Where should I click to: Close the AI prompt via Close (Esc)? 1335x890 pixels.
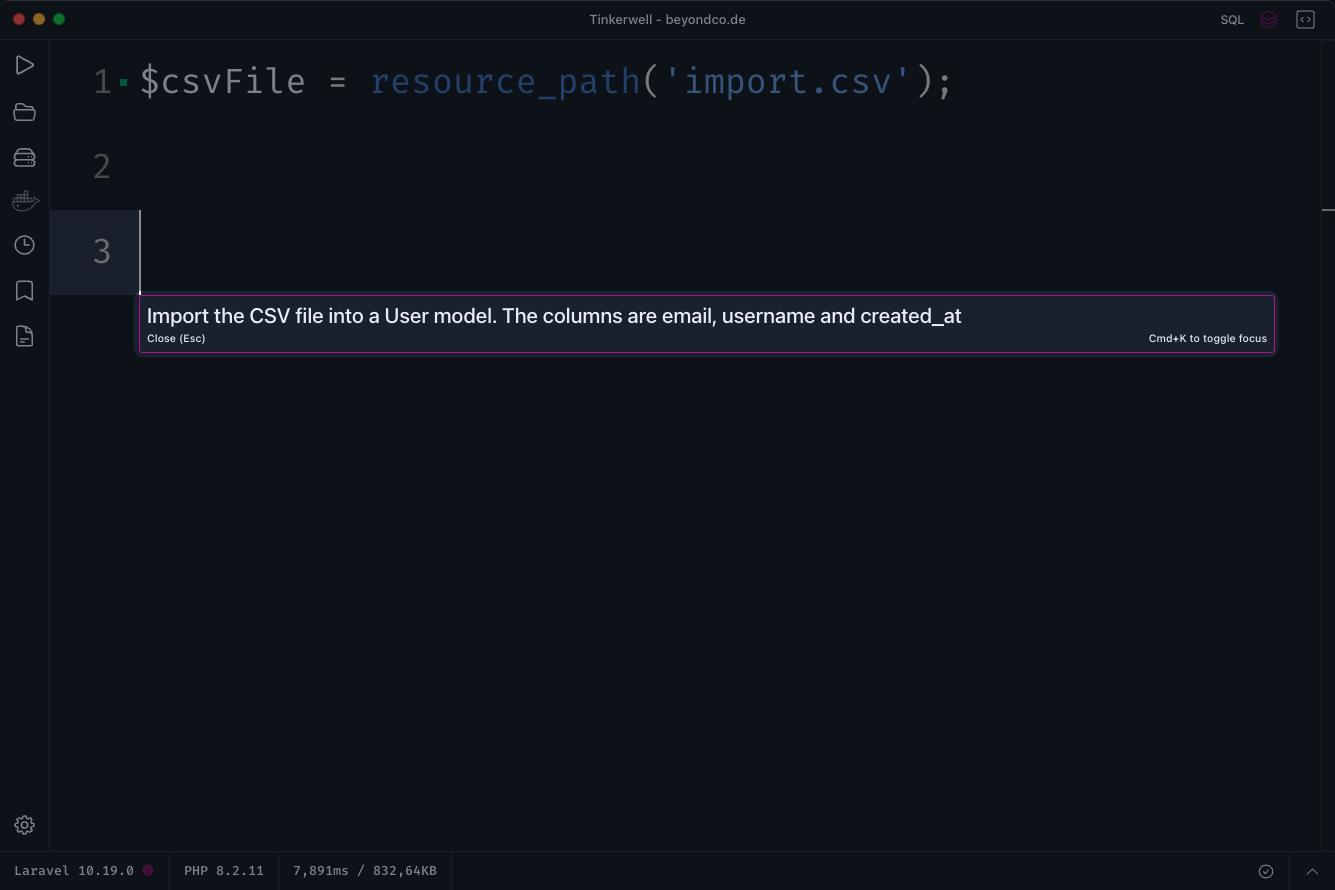[x=176, y=339]
